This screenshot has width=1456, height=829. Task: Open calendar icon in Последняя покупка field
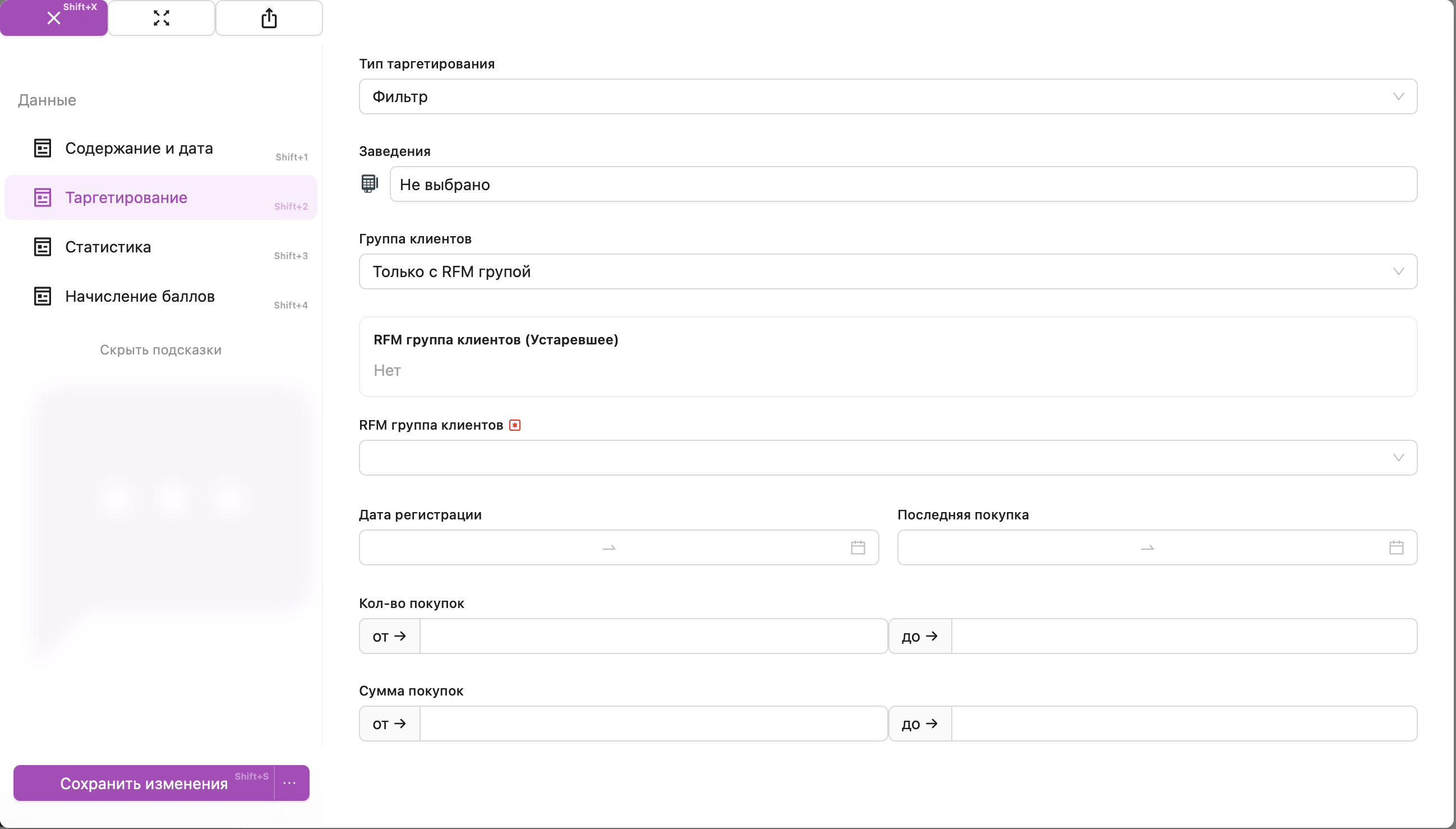(x=1396, y=548)
